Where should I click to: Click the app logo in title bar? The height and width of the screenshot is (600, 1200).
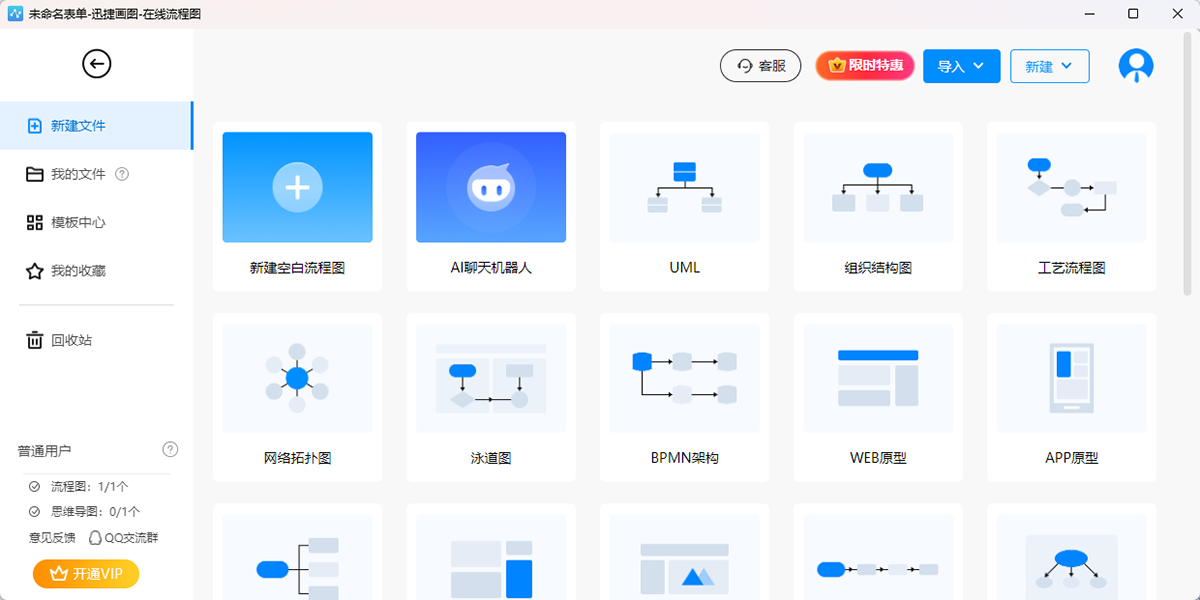click(15, 14)
